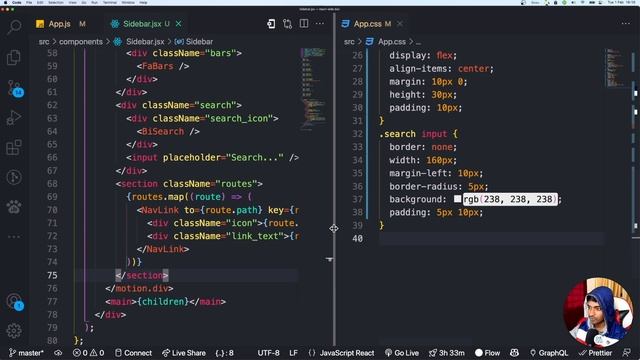Select the App.css tab
Viewport: 640px width, 360px height.
367,24
